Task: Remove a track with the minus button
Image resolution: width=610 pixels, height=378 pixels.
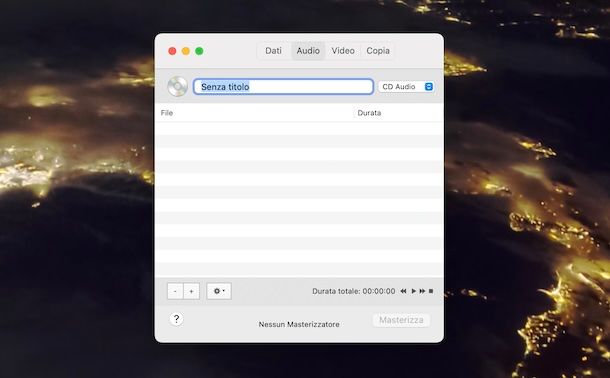Action: tap(175, 291)
